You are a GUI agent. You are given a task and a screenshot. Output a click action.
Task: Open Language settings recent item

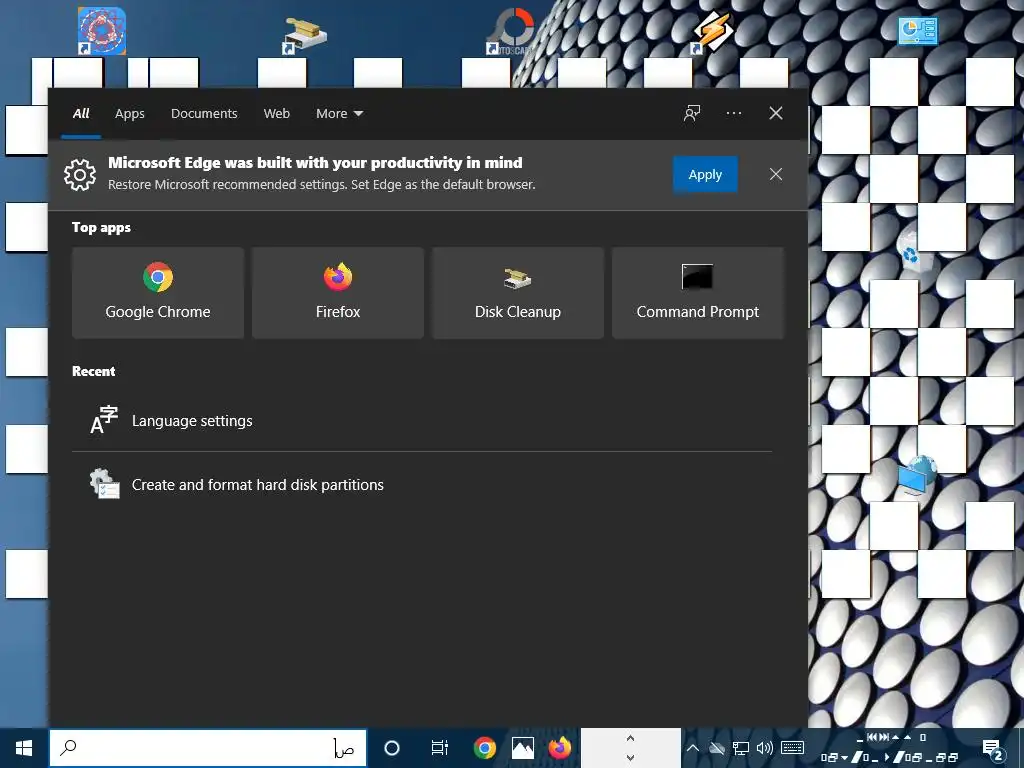[x=422, y=421]
